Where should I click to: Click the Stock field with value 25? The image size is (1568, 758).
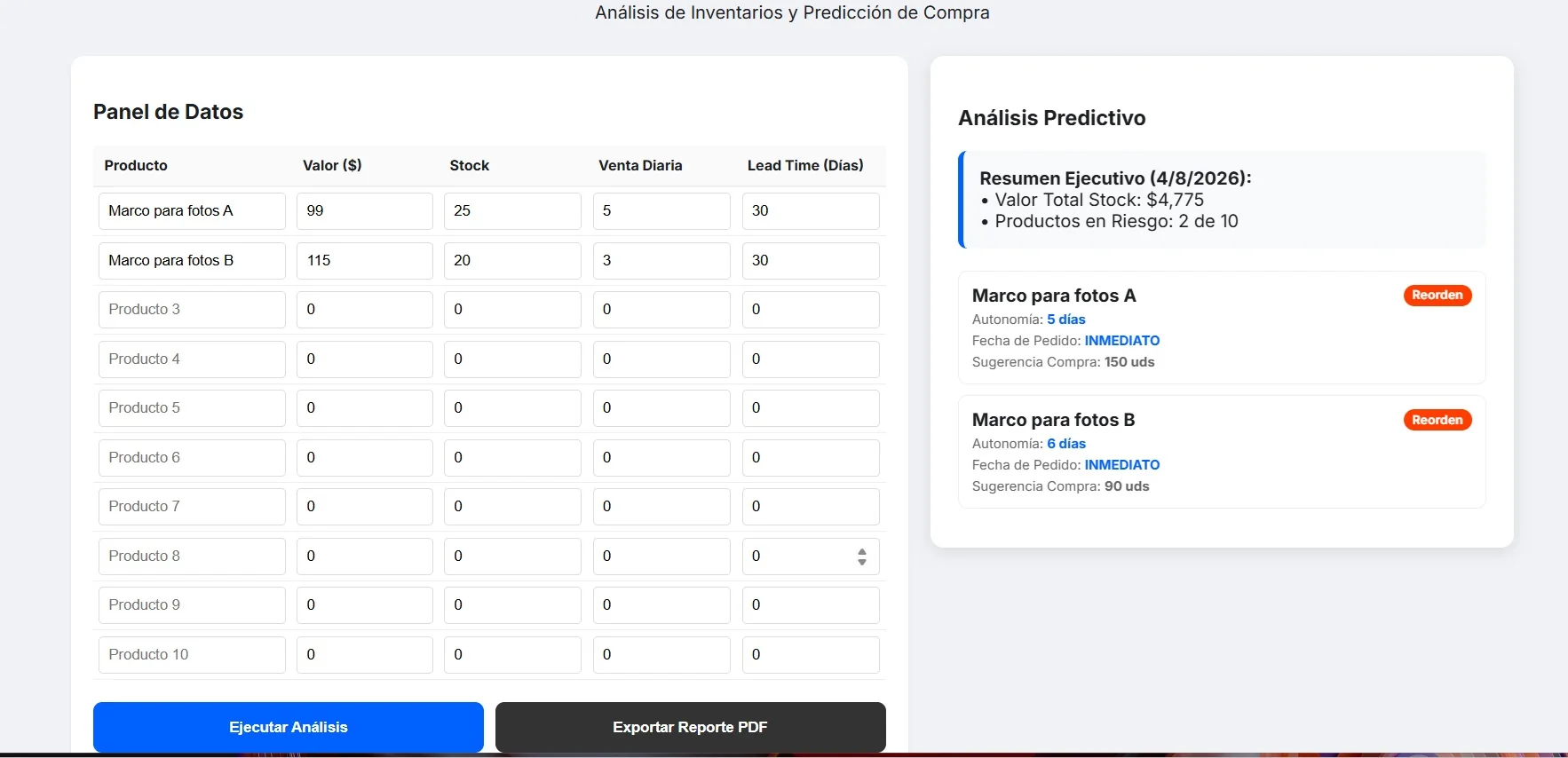pos(512,211)
